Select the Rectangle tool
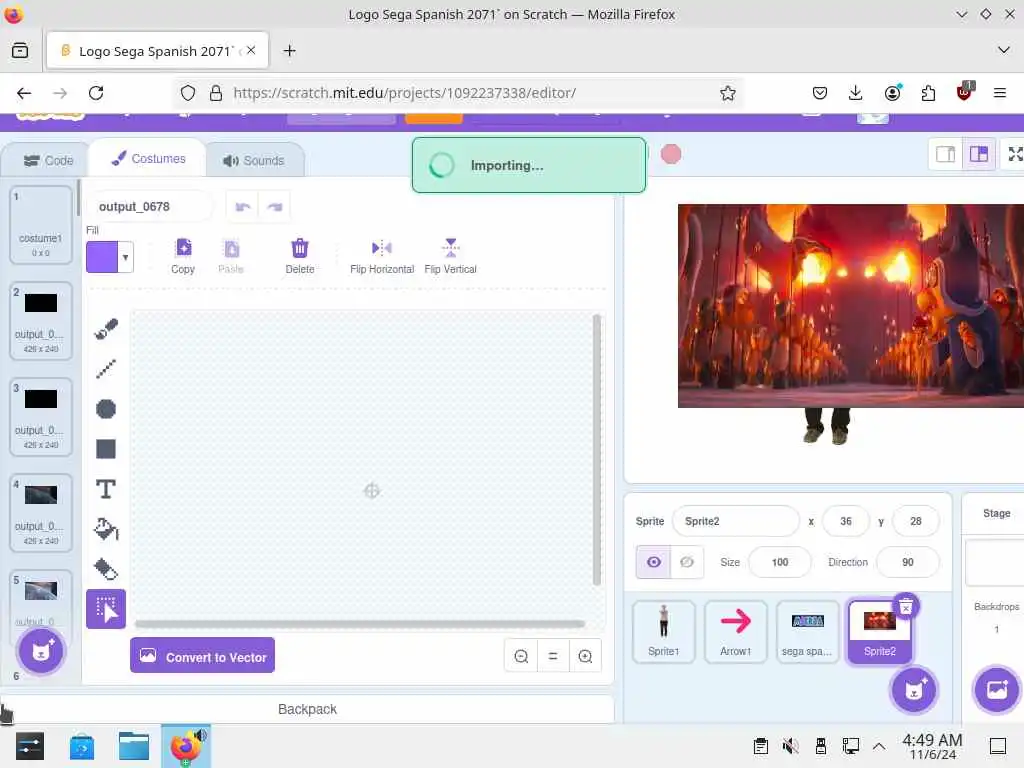The image size is (1024, 768). [106, 449]
